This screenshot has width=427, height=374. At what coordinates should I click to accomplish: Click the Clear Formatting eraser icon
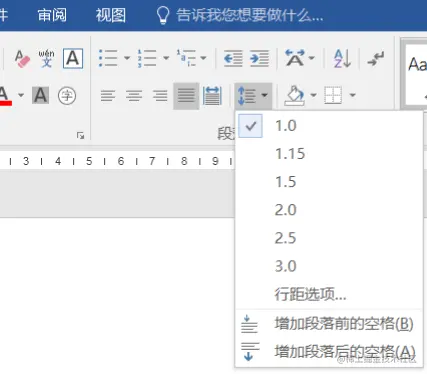pyautogui.click(x=22, y=59)
